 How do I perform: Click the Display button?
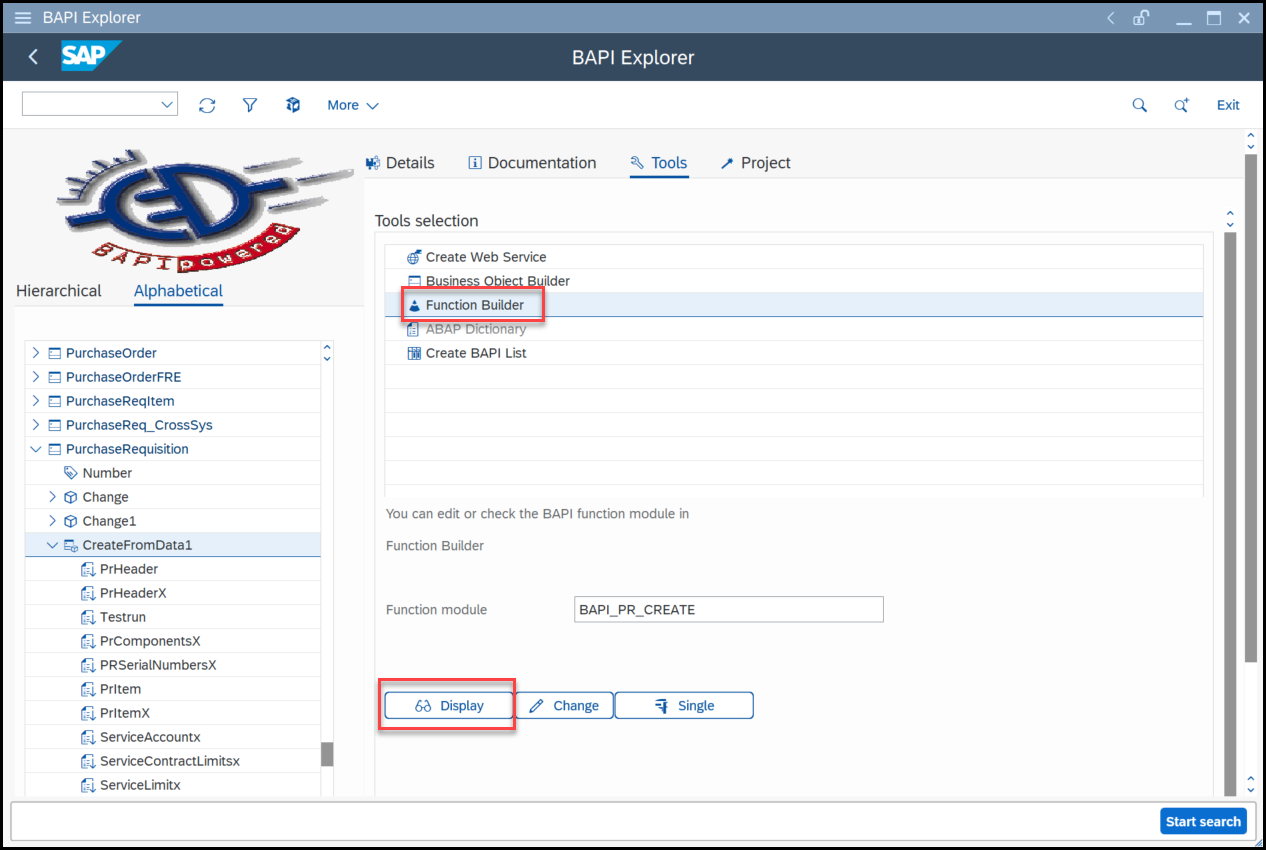pos(449,705)
